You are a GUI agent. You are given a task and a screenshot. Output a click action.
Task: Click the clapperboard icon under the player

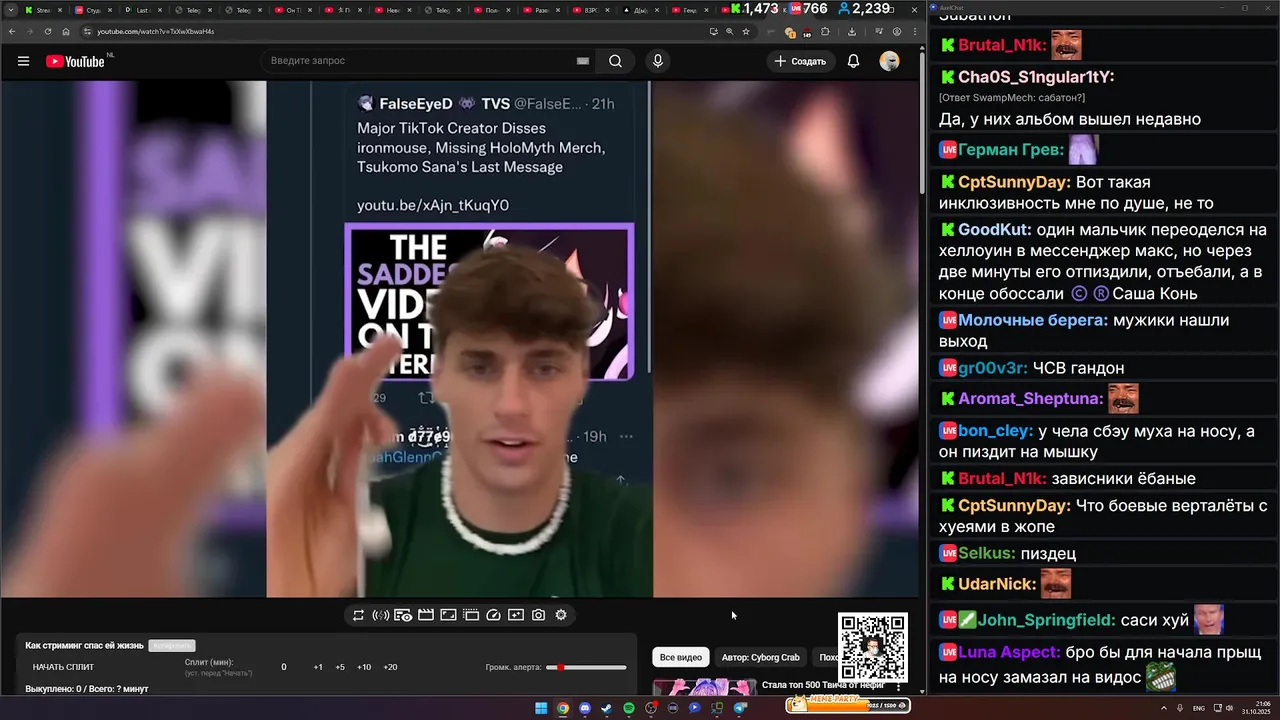[x=425, y=615]
